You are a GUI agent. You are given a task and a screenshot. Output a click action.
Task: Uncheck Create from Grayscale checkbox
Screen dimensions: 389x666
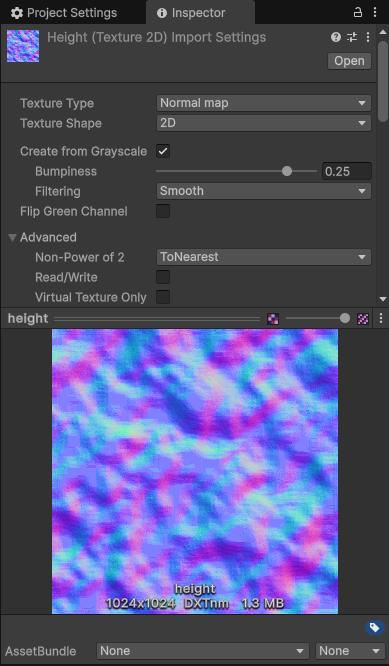coord(163,151)
